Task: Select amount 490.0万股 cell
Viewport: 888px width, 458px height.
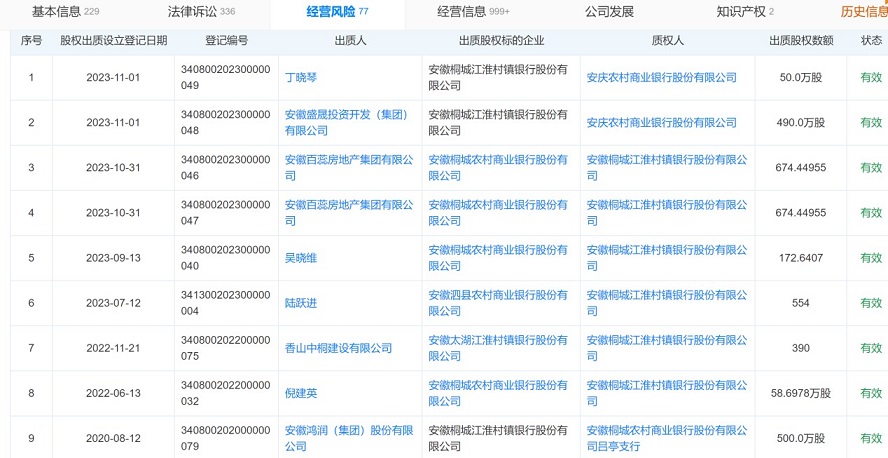Action: point(801,123)
